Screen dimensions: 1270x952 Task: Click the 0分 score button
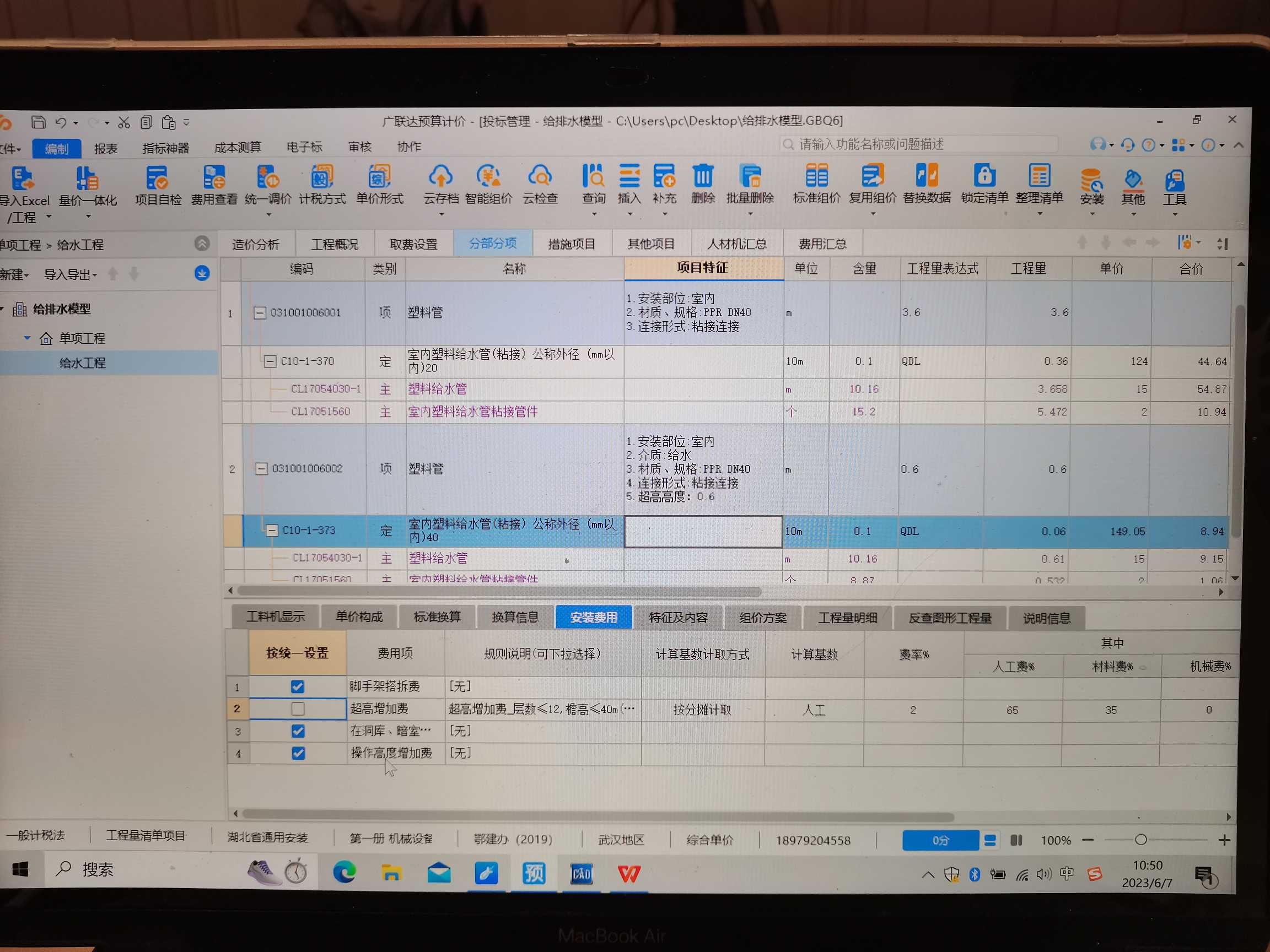(x=940, y=841)
